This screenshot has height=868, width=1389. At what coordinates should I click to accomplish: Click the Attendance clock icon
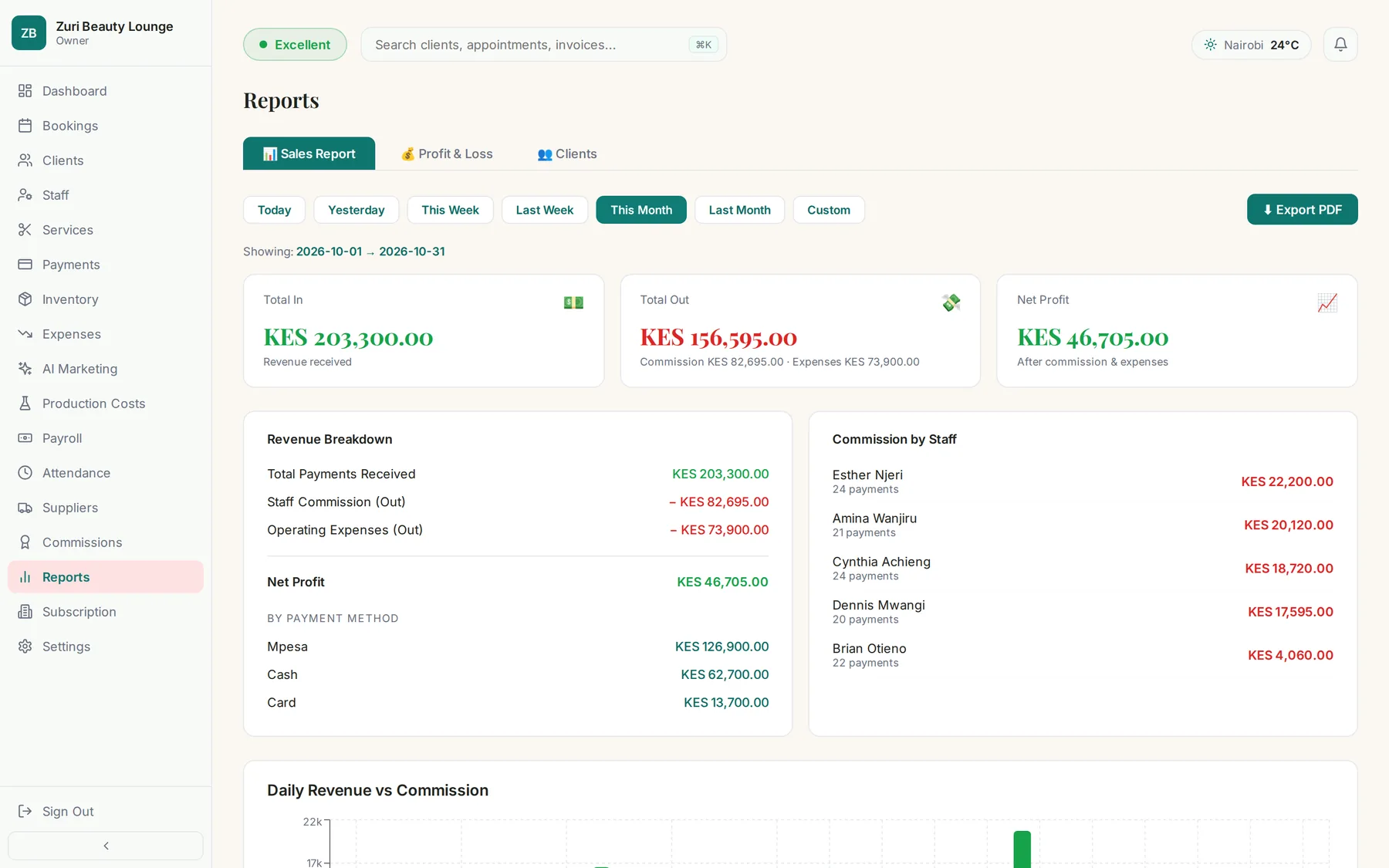tap(25, 473)
